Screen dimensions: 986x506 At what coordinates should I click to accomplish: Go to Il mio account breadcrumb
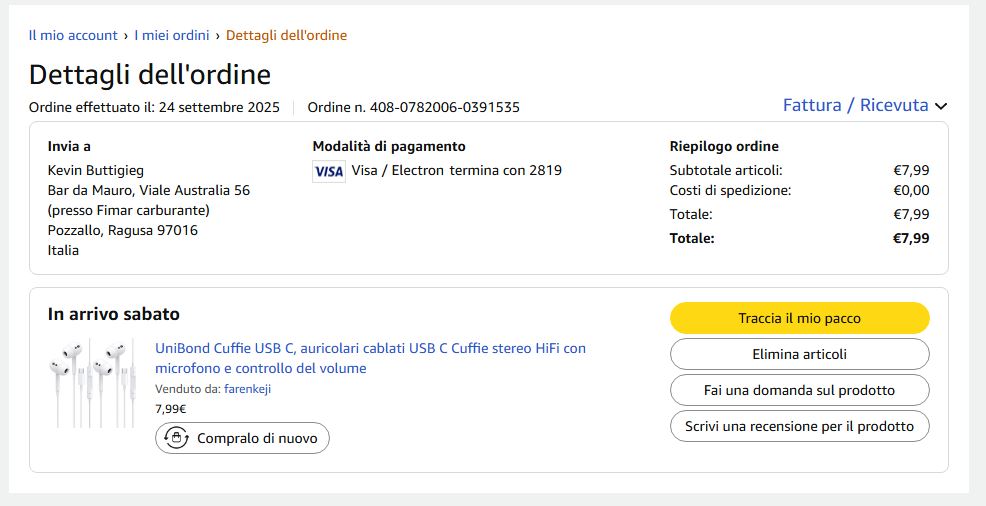(73, 35)
